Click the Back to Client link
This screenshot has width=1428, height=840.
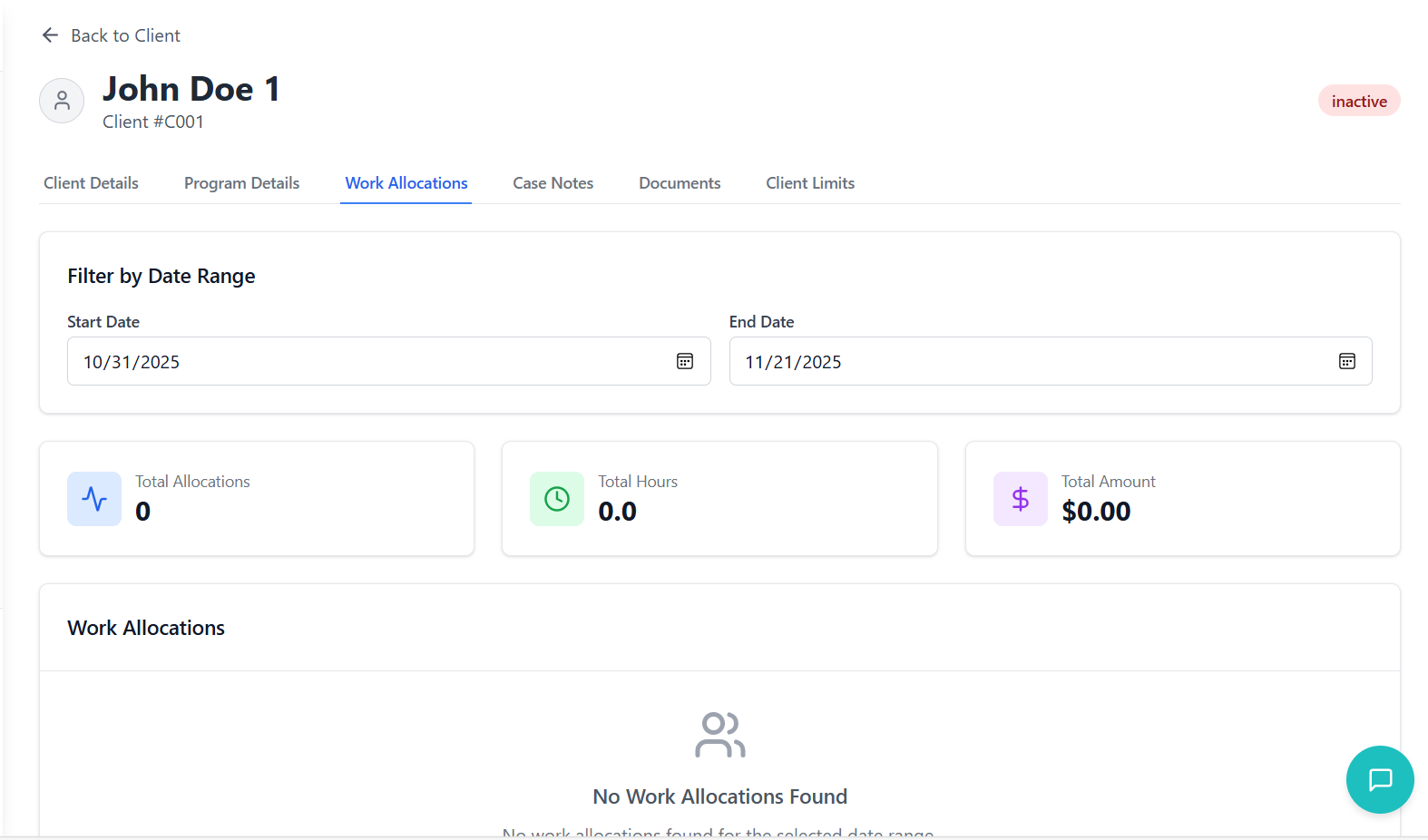[125, 35]
